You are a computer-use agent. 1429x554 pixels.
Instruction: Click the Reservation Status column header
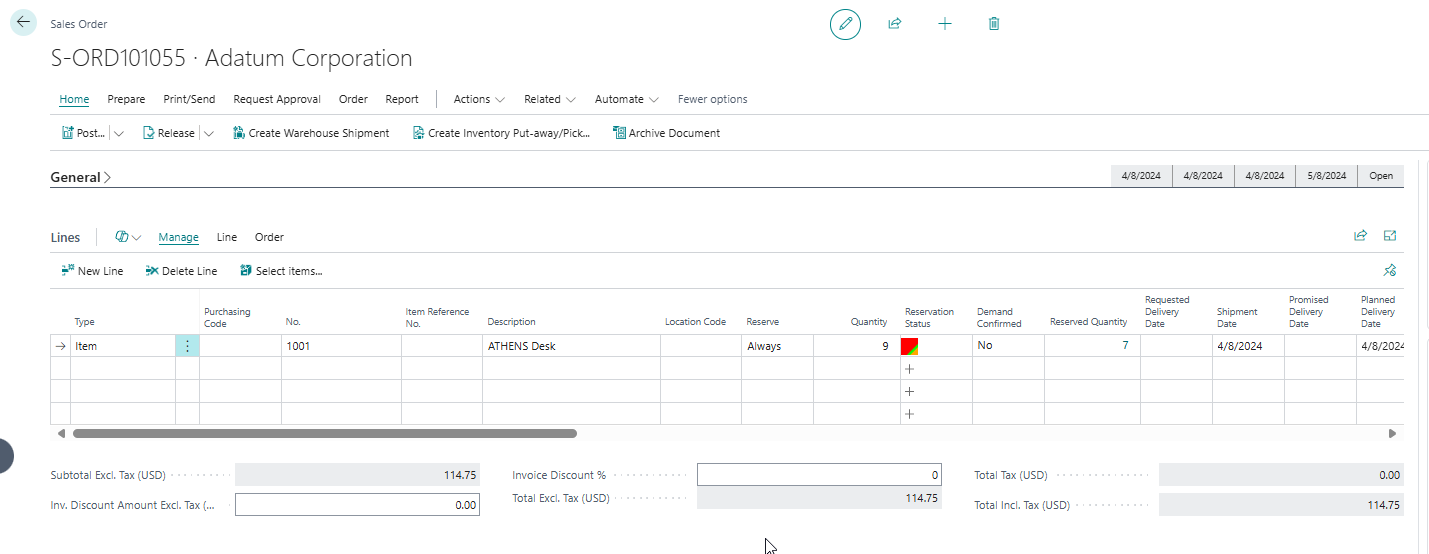coord(929,317)
